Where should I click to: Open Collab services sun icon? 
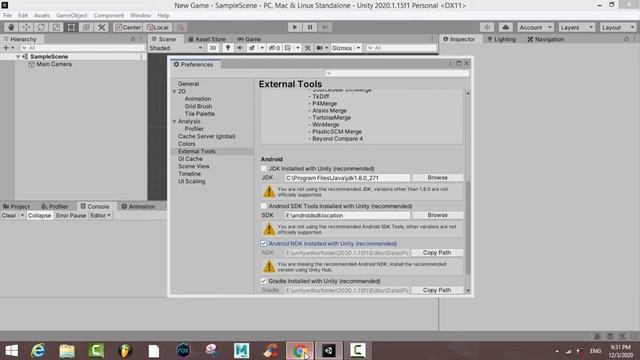point(487,27)
